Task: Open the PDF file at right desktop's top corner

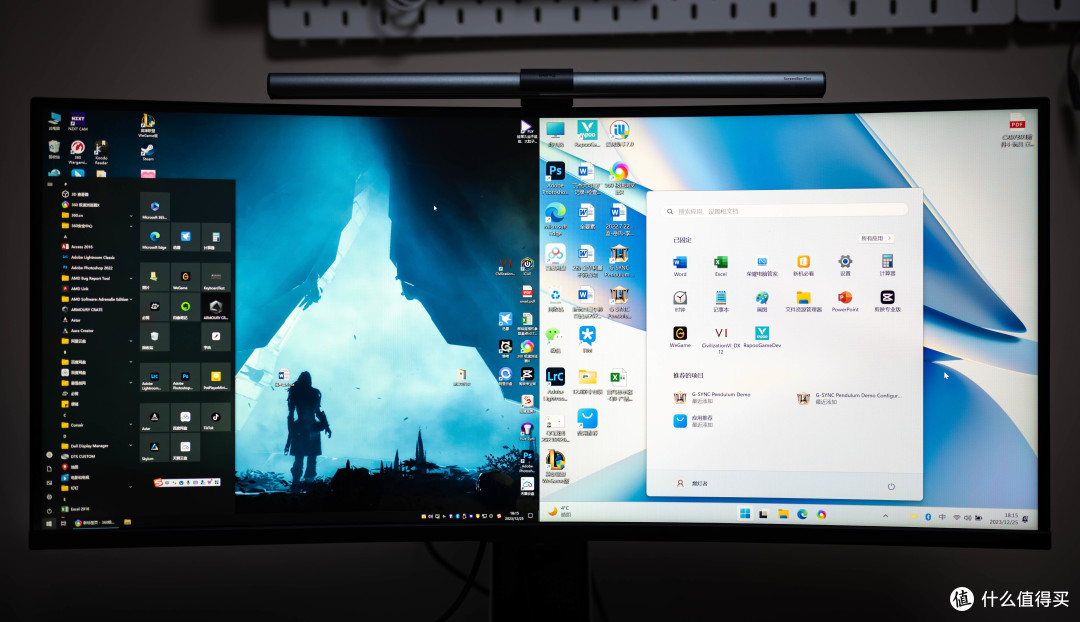Action: [1017, 130]
